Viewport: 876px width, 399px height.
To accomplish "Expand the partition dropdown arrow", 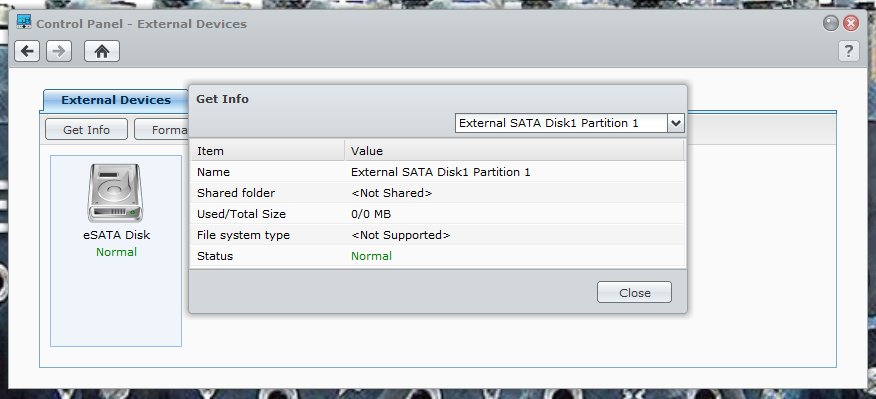I will (x=676, y=123).
